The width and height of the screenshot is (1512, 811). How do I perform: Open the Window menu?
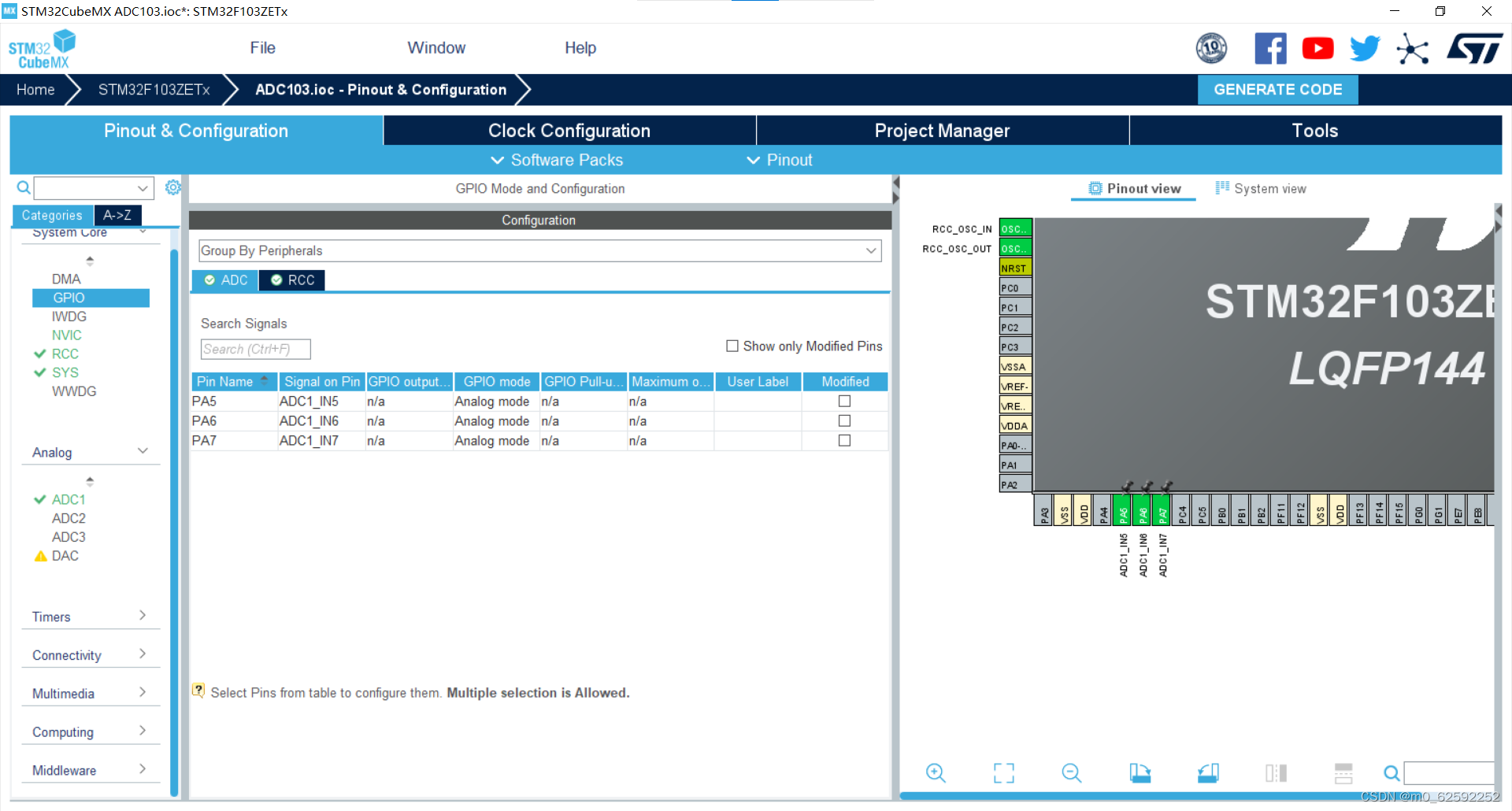tap(436, 48)
